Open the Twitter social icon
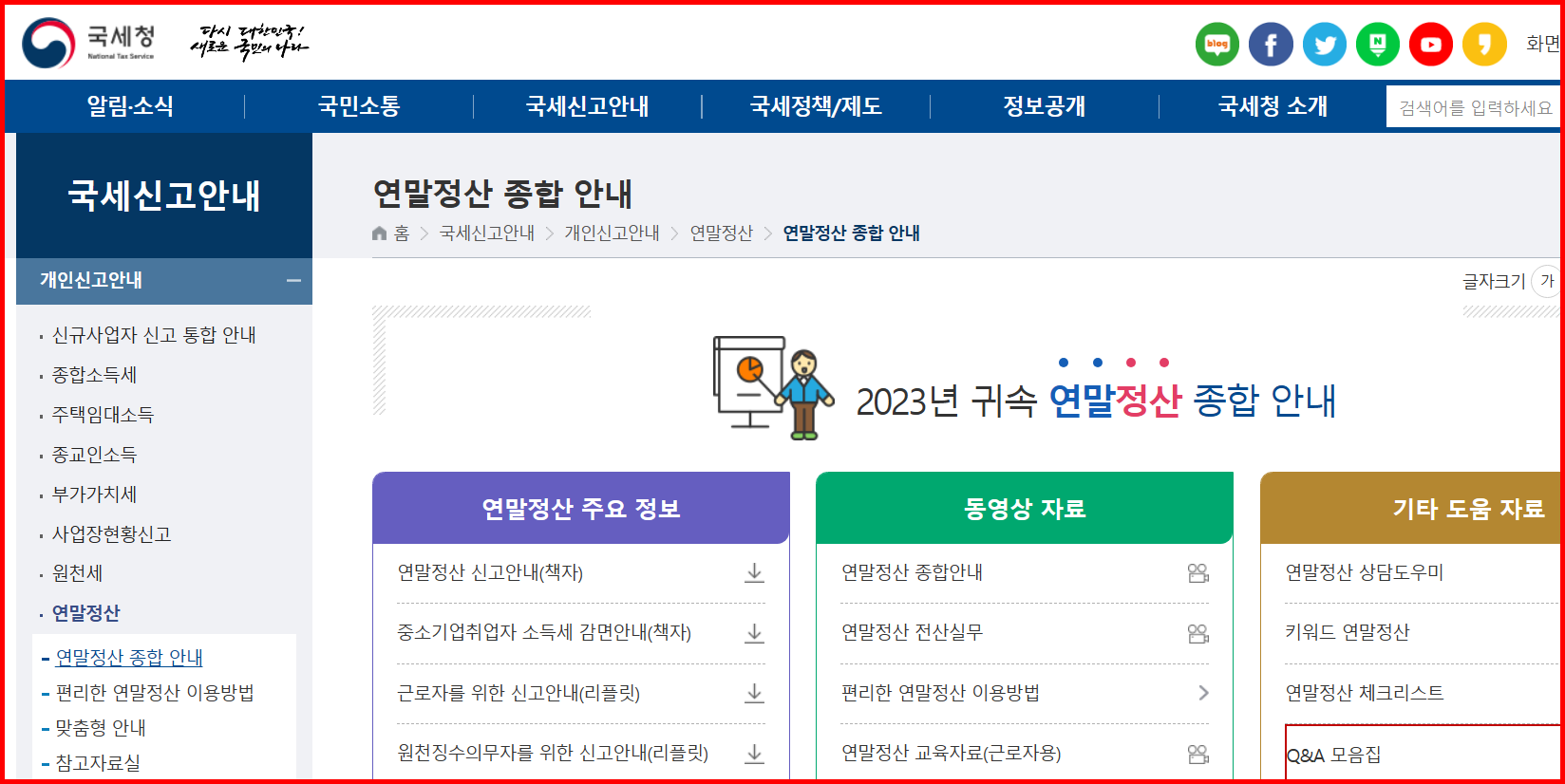 pyautogui.click(x=1325, y=44)
